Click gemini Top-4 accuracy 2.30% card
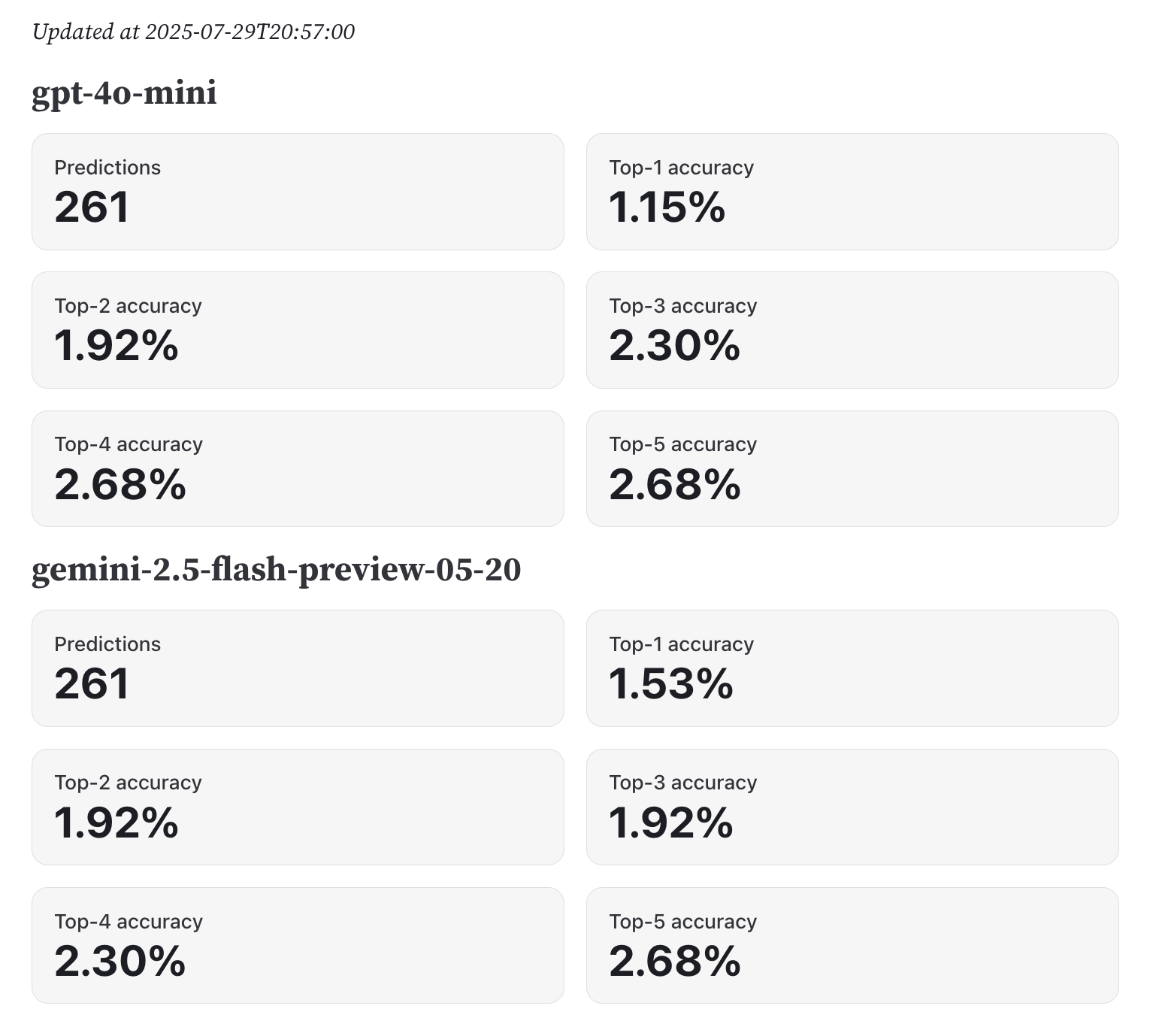Screen dimensions: 1162x1036 (x=298, y=945)
